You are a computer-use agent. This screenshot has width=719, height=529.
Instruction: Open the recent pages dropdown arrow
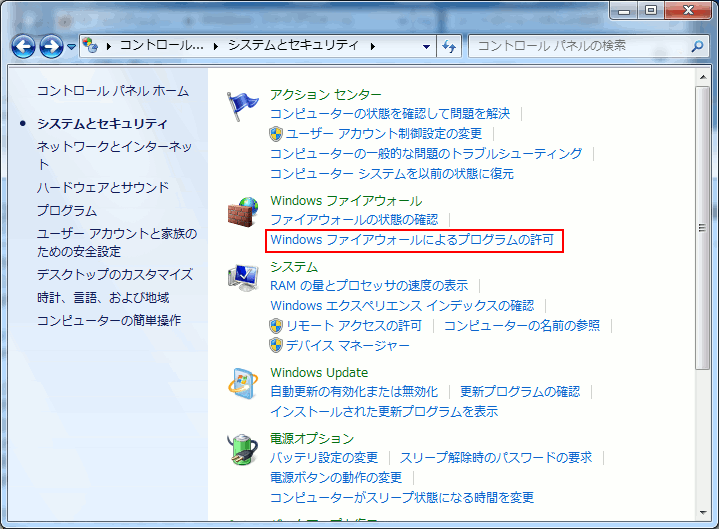(71, 47)
